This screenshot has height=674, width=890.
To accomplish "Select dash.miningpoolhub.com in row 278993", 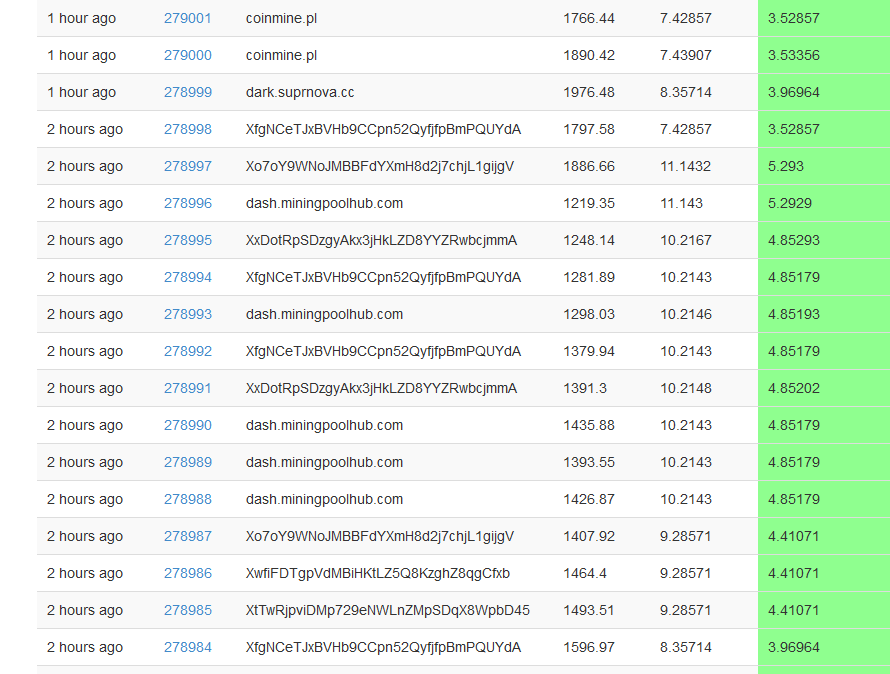I will (x=324, y=315).
